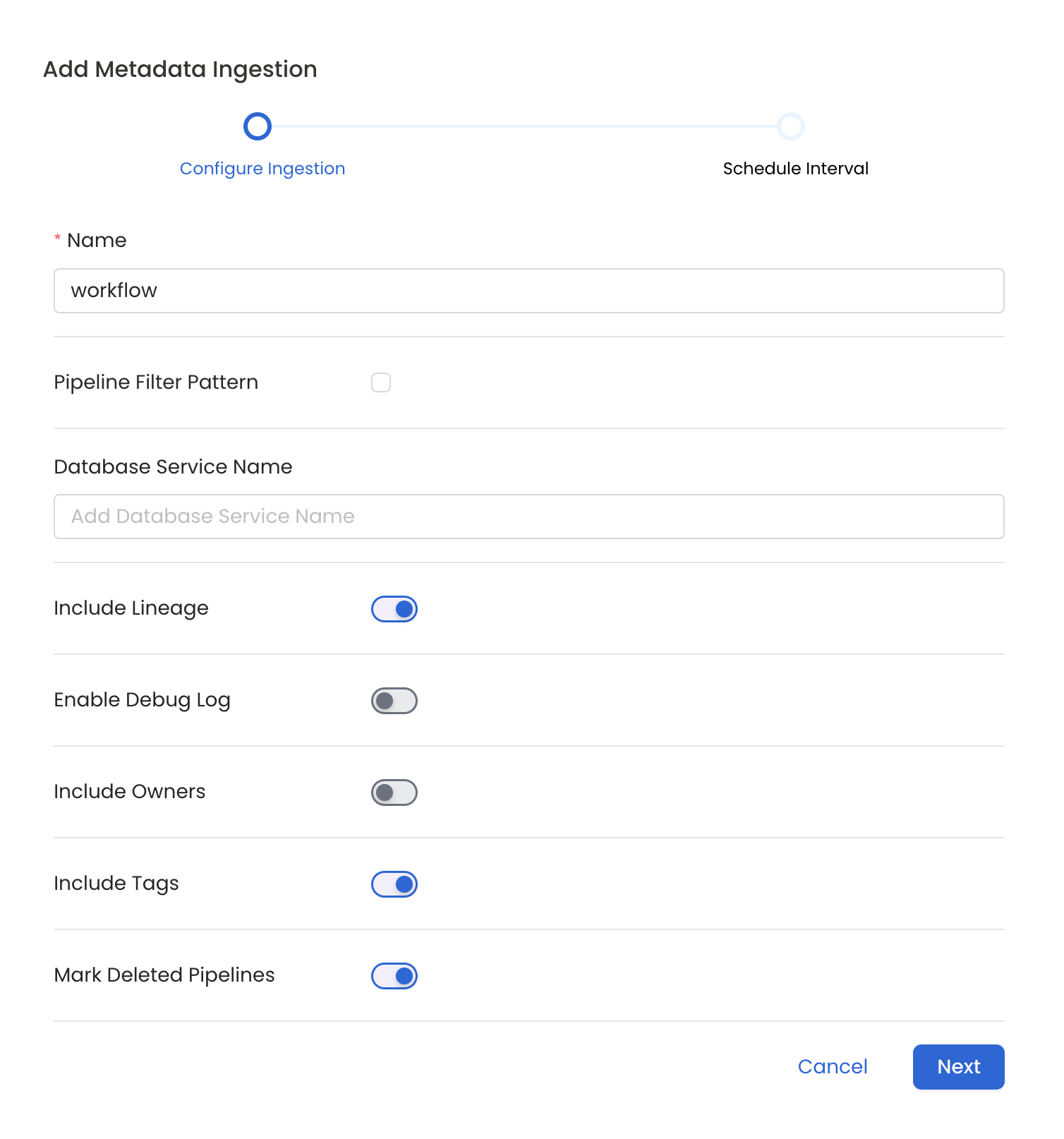Click the Schedule Interval step circle
Screen dimensions: 1064x1139
pos(792,126)
